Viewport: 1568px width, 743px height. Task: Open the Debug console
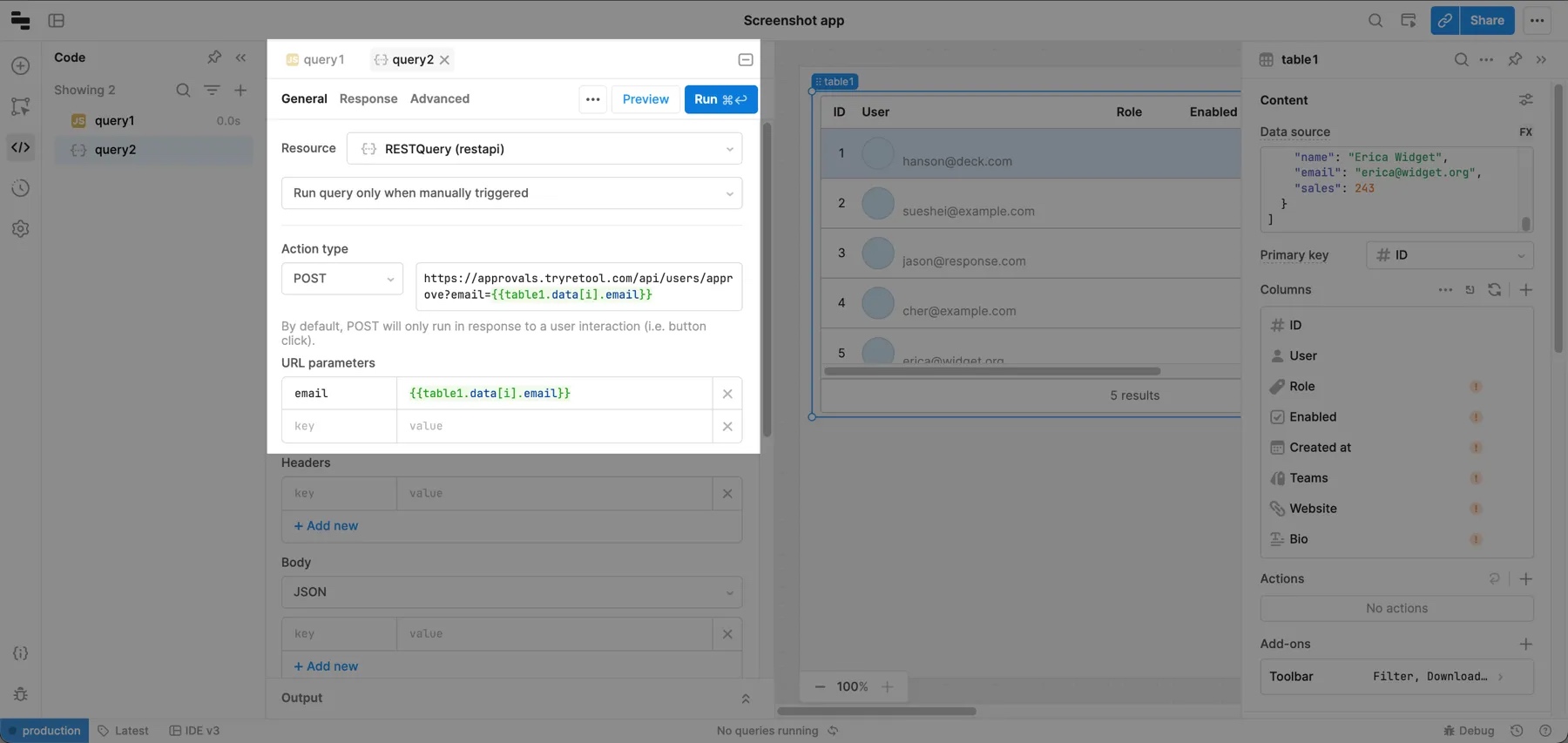1469,731
